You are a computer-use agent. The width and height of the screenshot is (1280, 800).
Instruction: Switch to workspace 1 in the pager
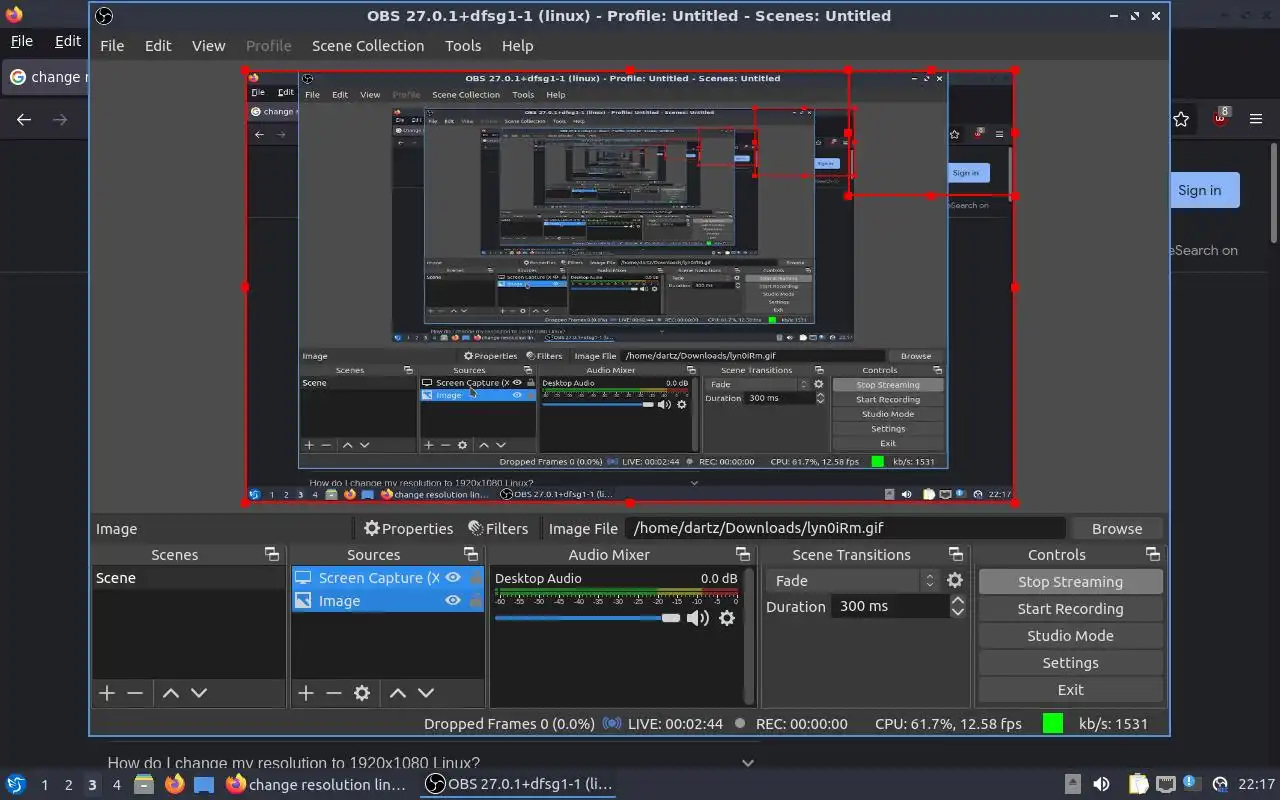coord(44,784)
